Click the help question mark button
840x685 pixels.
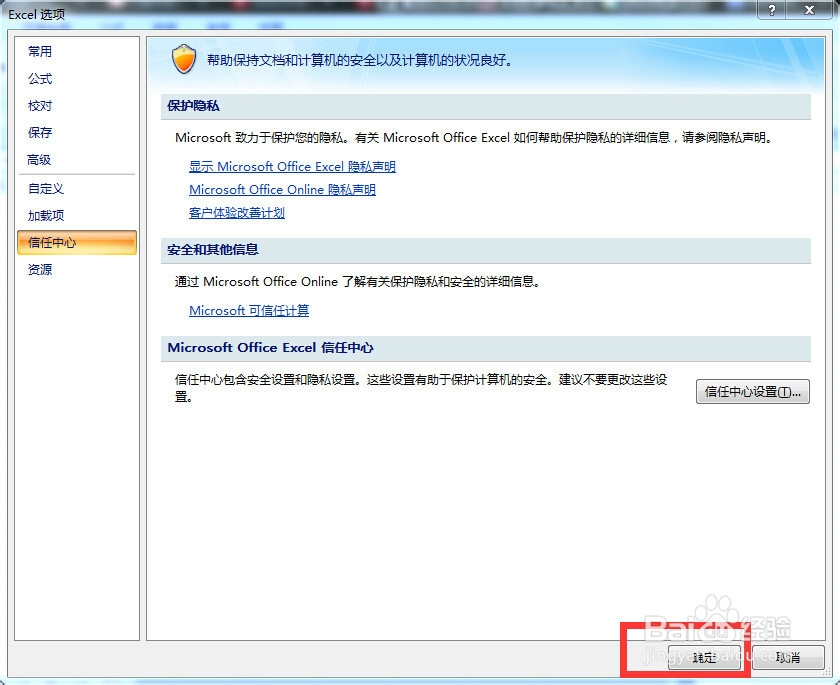pyautogui.click(x=772, y=10)
